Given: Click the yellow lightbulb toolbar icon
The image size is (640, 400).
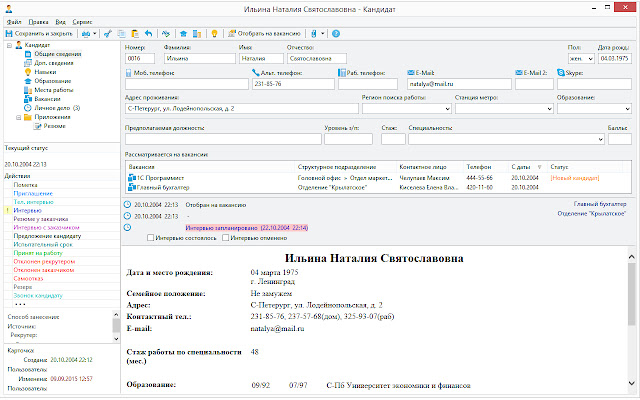Looking at the screenshot, I should tap(214, 33).
